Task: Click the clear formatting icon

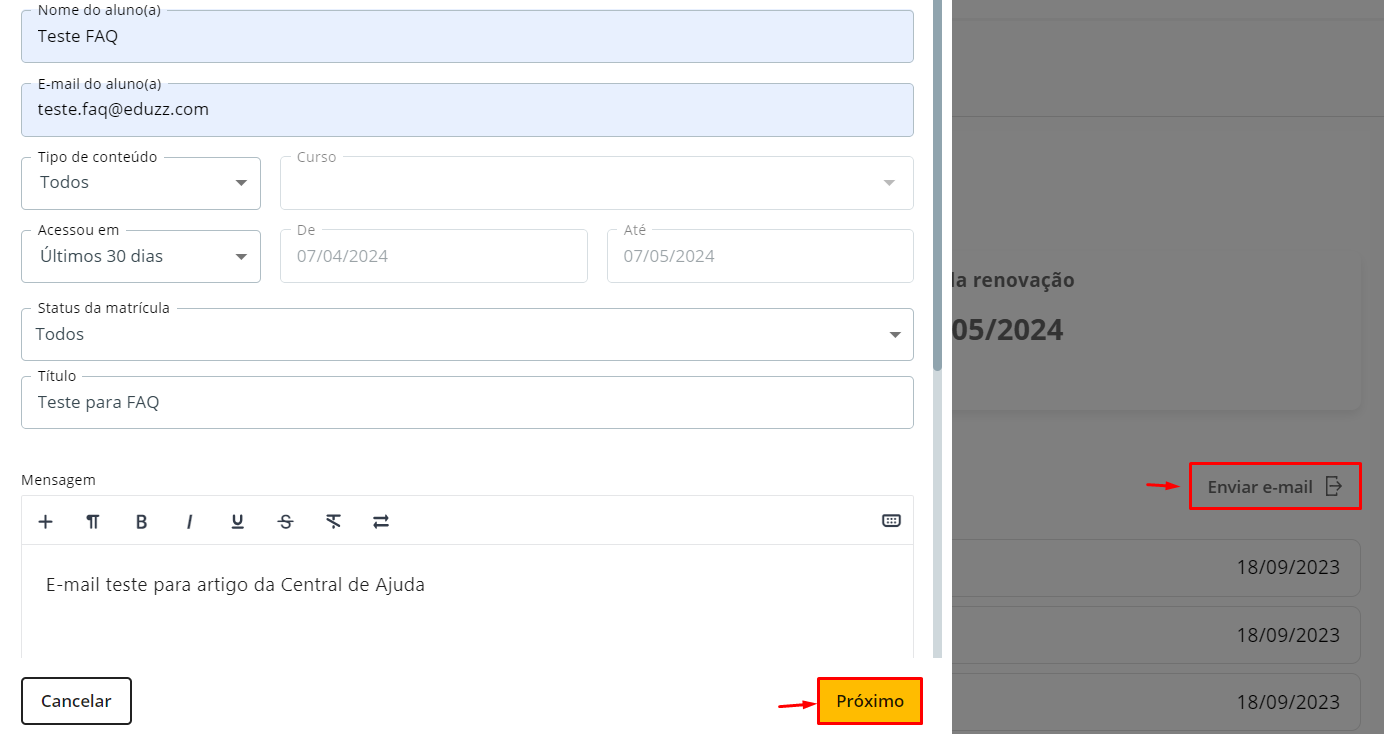Action: 333,521
